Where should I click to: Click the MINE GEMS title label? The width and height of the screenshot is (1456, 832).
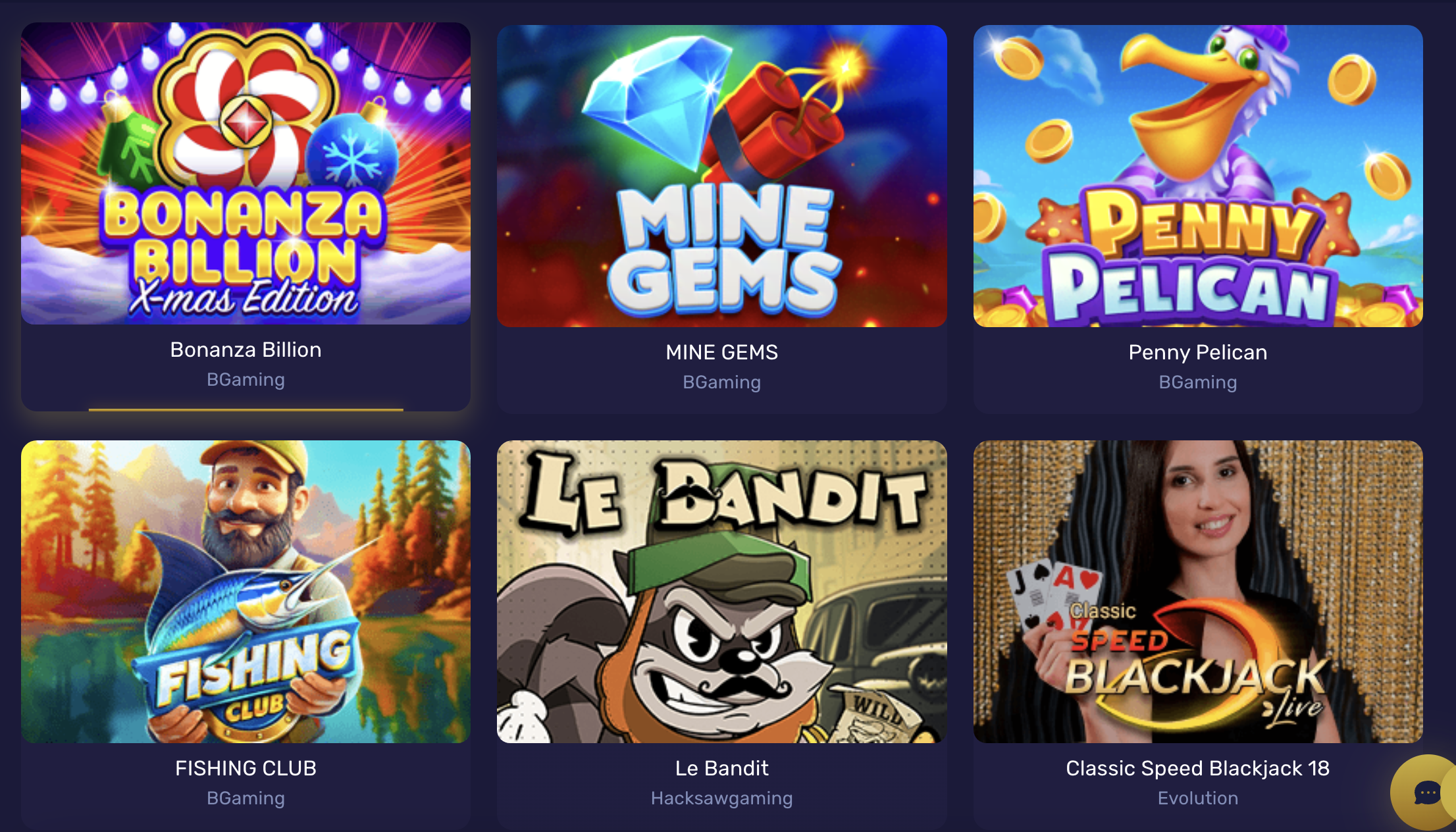click(x=722, y=352)
